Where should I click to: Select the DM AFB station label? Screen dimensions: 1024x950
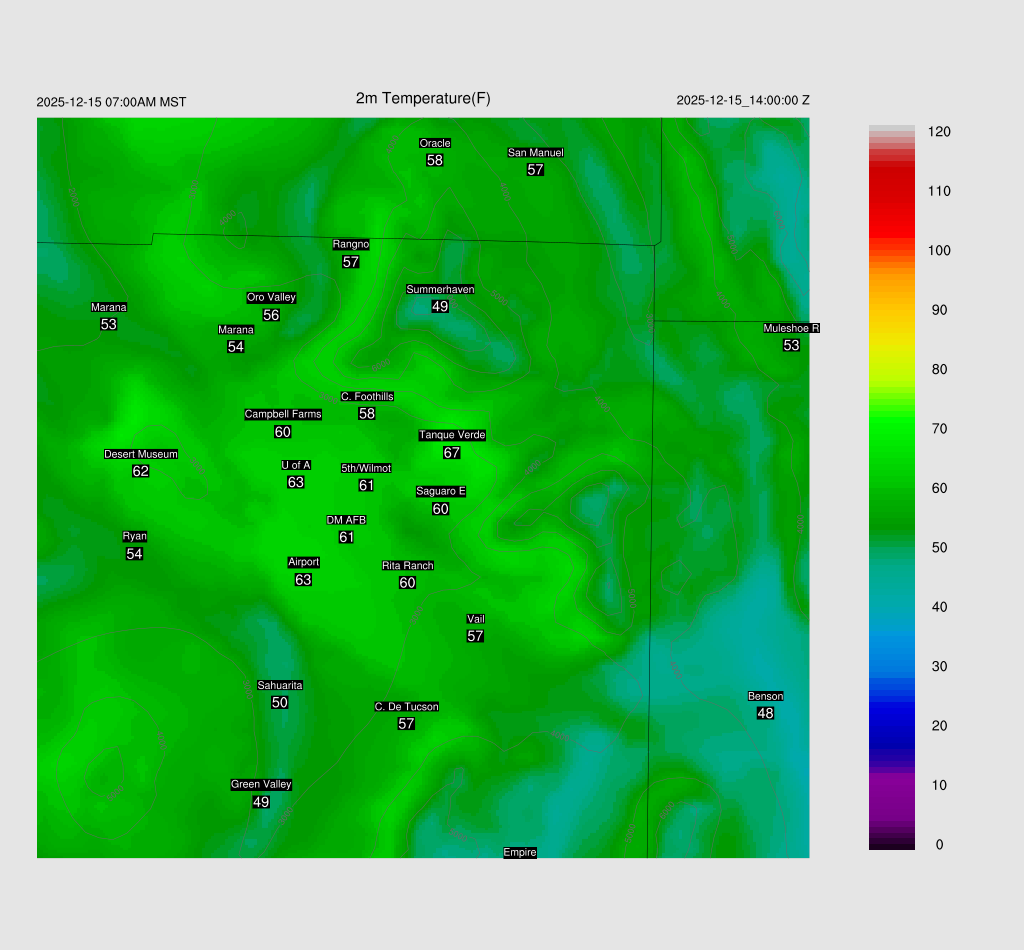[346, 520]
